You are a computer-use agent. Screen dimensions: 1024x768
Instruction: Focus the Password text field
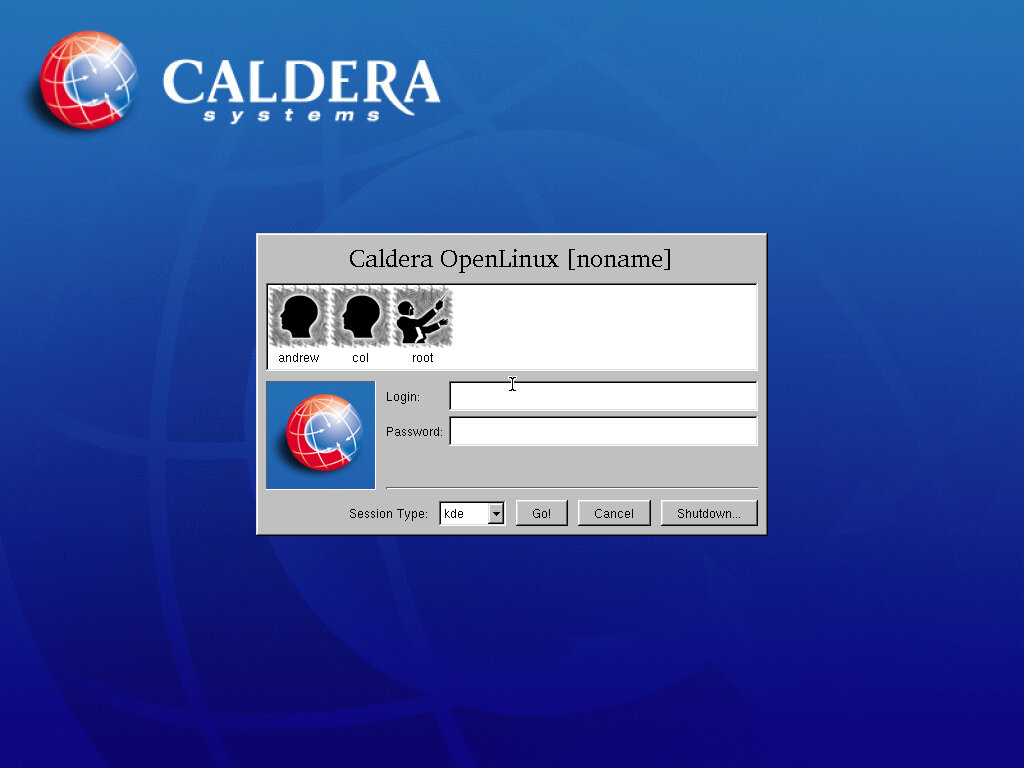point(603,431)
